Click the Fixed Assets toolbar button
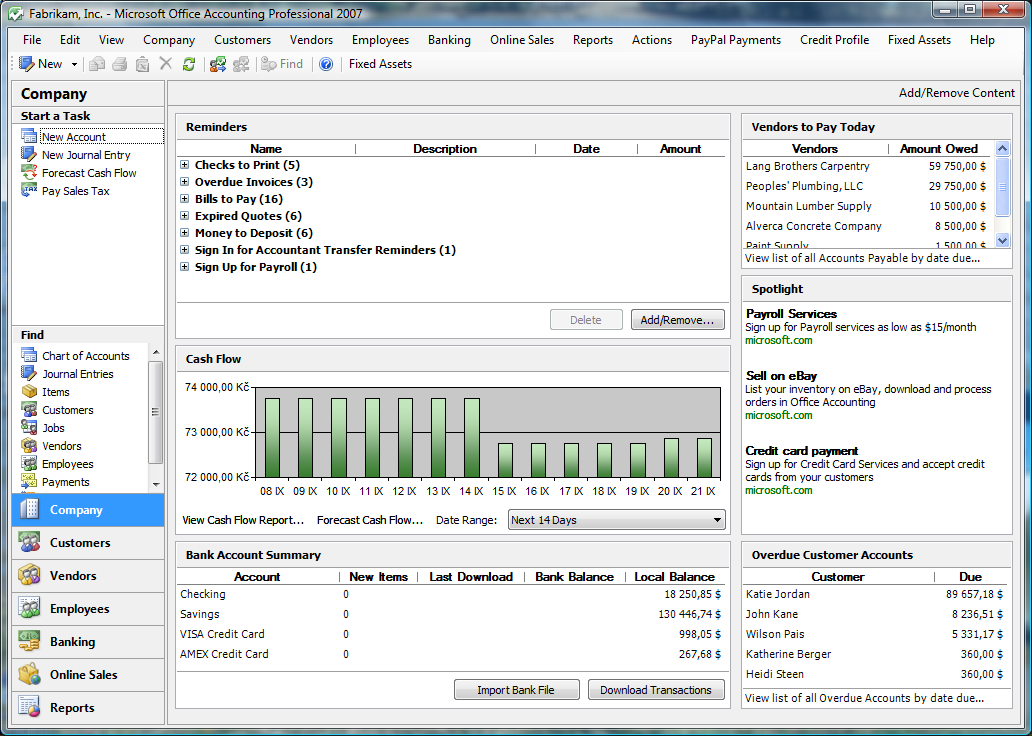The height and width of the screenshot is (736, 1032). pyautogui.click(x=380, y=64)
